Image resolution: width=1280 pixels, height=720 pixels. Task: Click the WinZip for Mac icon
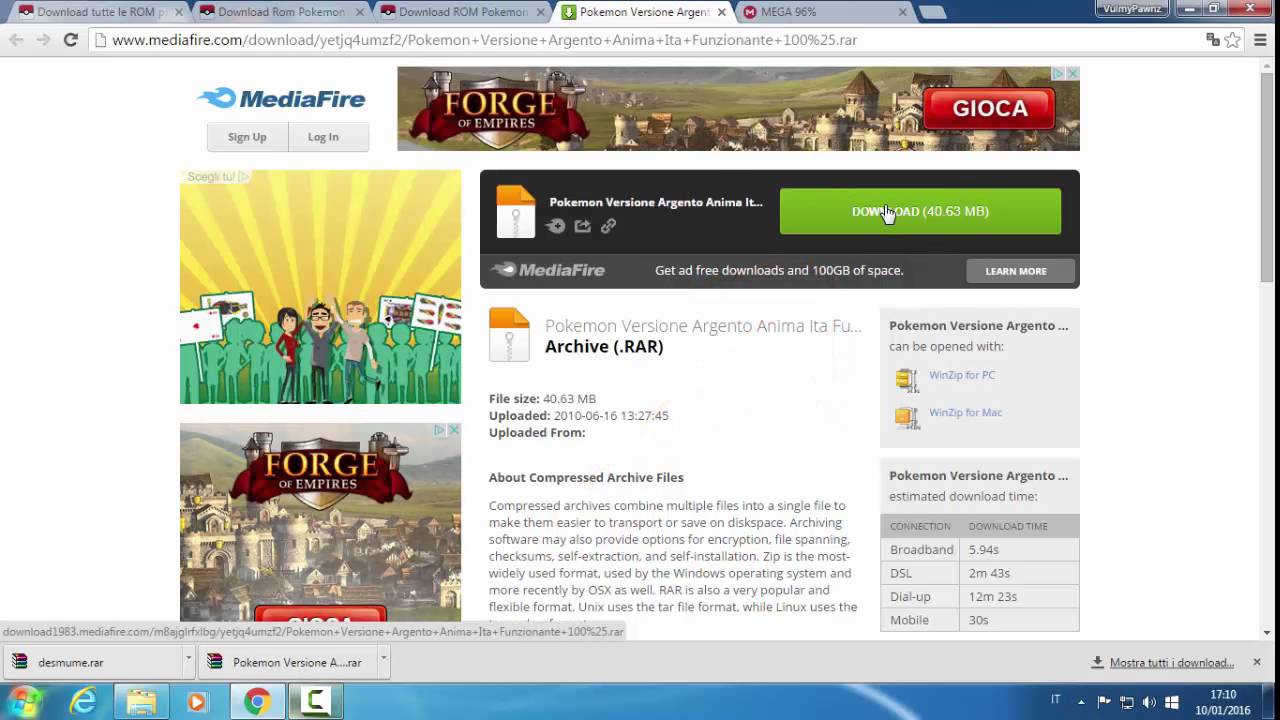click(907, 417)
